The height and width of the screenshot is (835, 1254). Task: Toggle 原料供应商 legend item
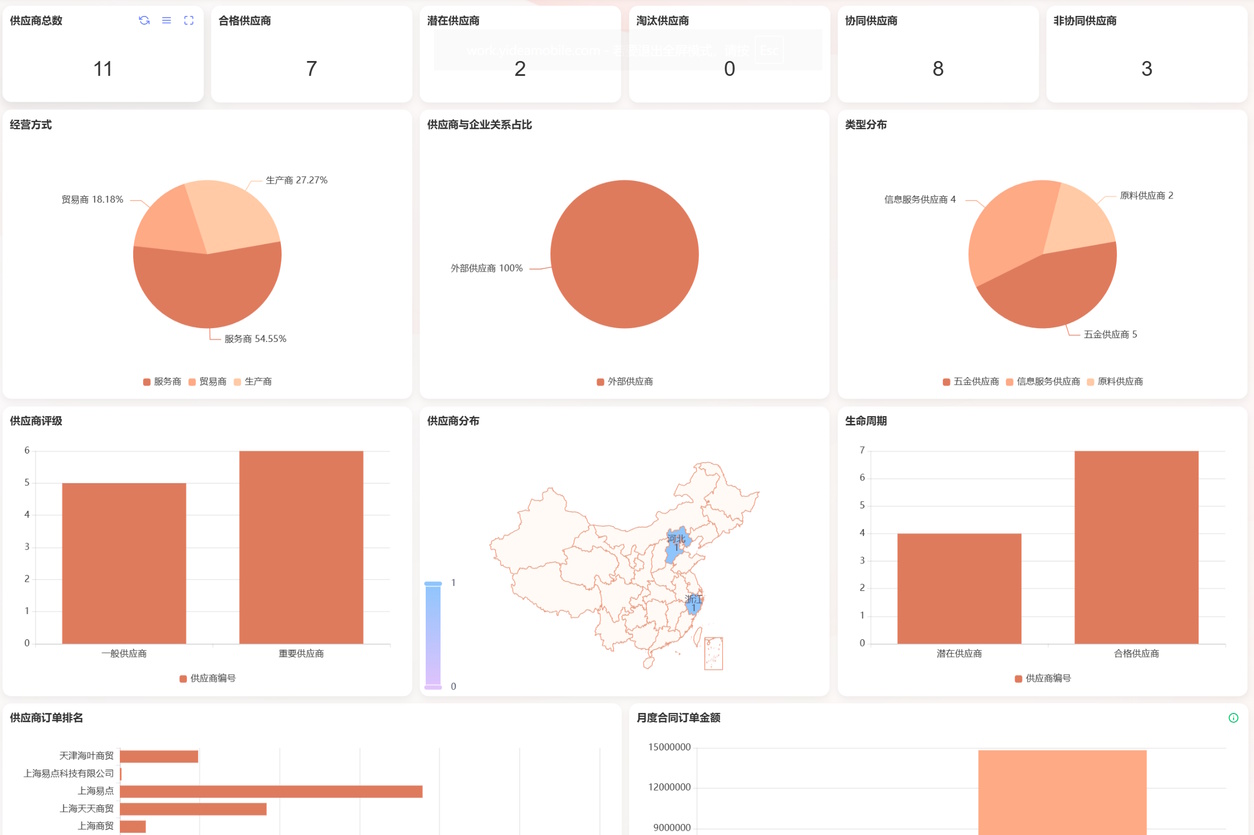coord(1115,382)
